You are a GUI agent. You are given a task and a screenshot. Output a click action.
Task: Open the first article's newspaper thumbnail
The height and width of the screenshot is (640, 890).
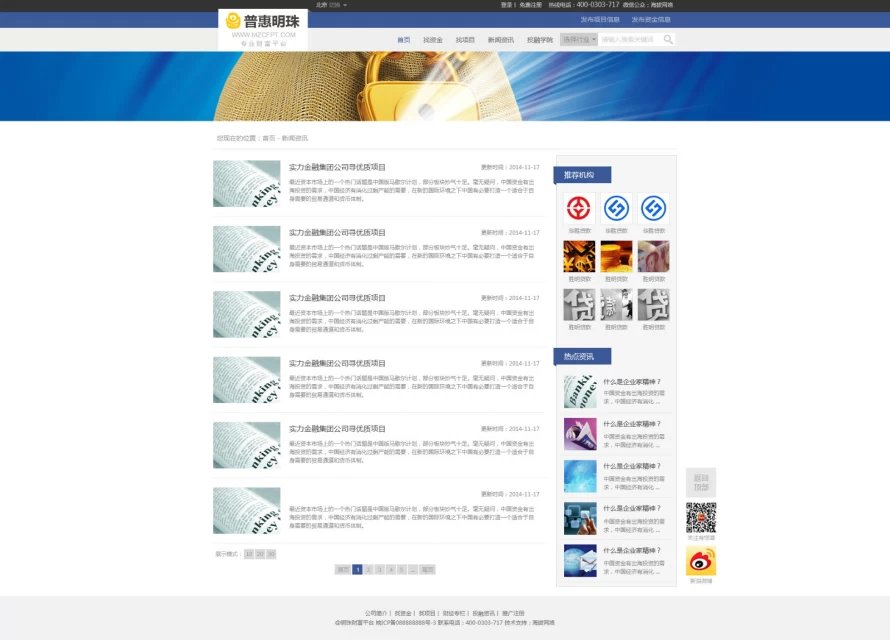tap(246, 183)
